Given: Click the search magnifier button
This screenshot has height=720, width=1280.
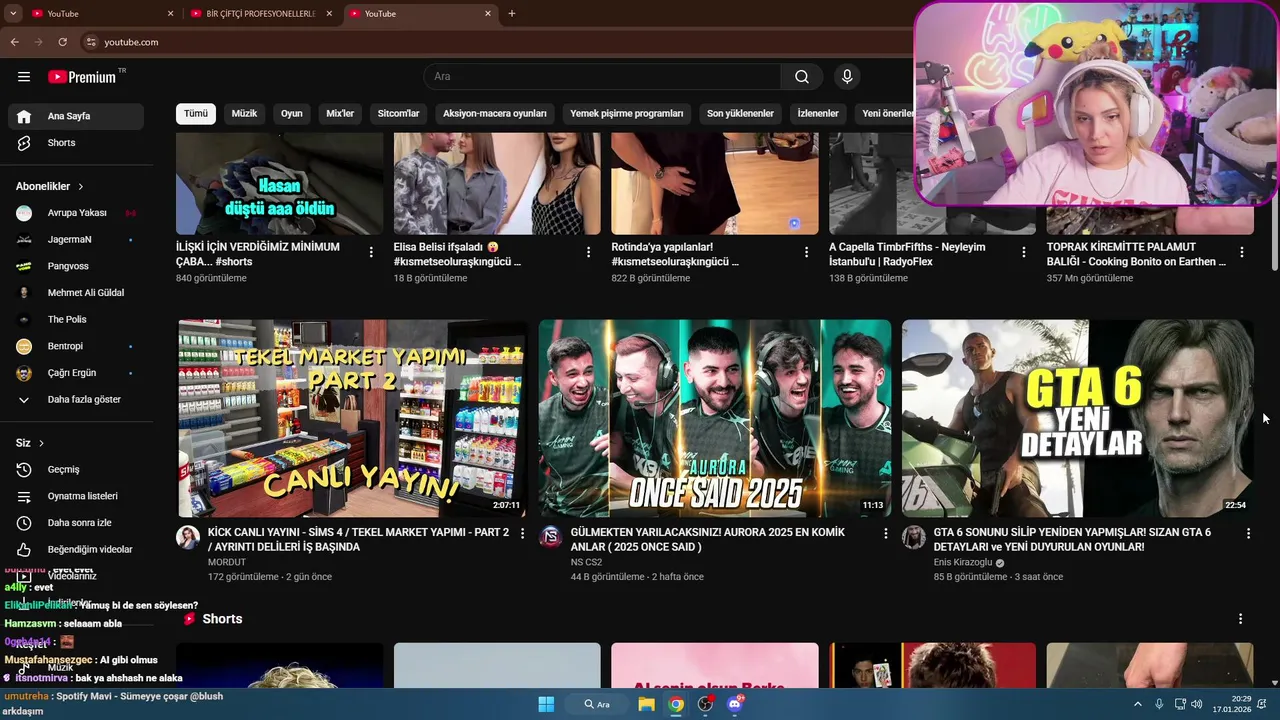Looking at the screenshot, I should 802,77.
